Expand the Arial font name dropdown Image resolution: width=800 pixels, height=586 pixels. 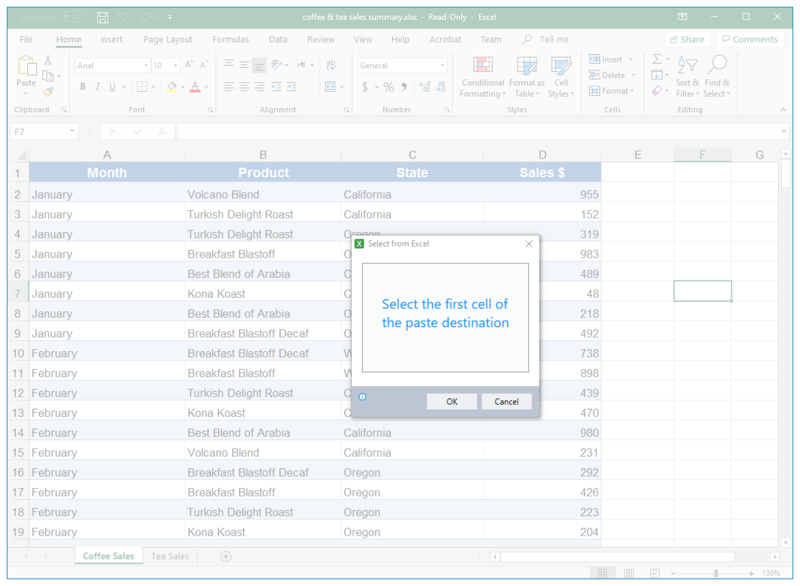point(145,65)
